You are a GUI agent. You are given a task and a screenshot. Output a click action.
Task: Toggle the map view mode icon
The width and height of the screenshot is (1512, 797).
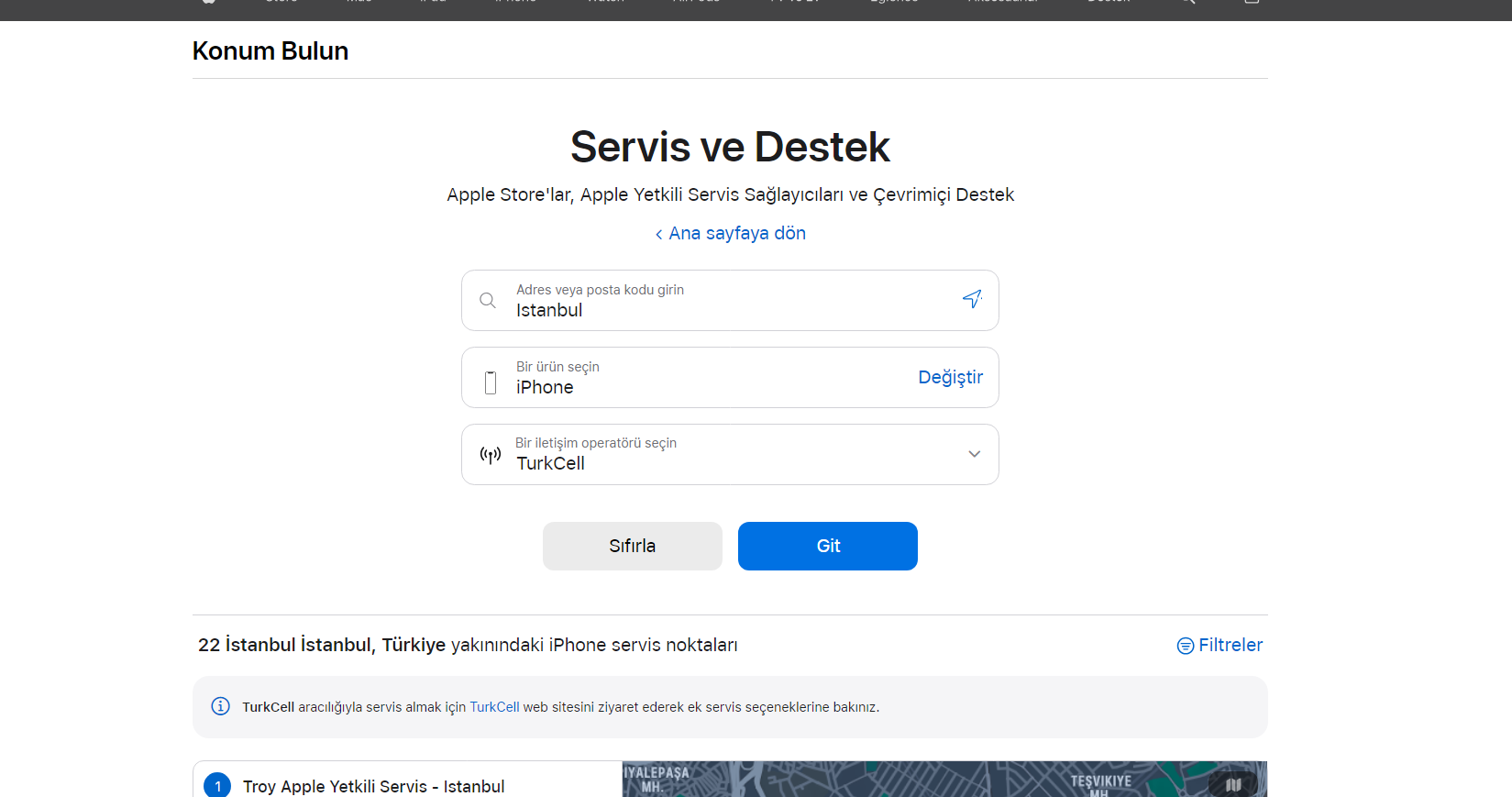click(x=1233, y=784)
